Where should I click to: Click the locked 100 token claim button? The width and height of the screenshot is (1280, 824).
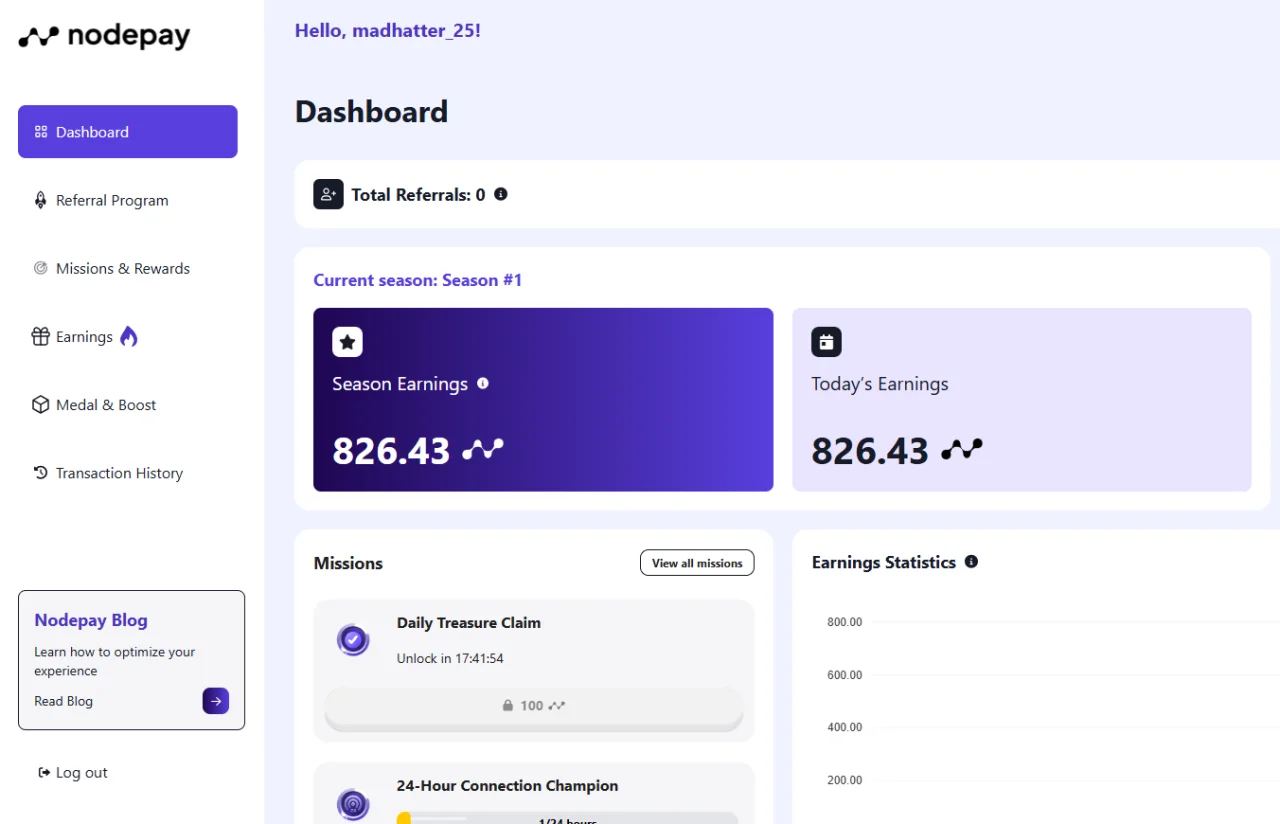(534, 706)
